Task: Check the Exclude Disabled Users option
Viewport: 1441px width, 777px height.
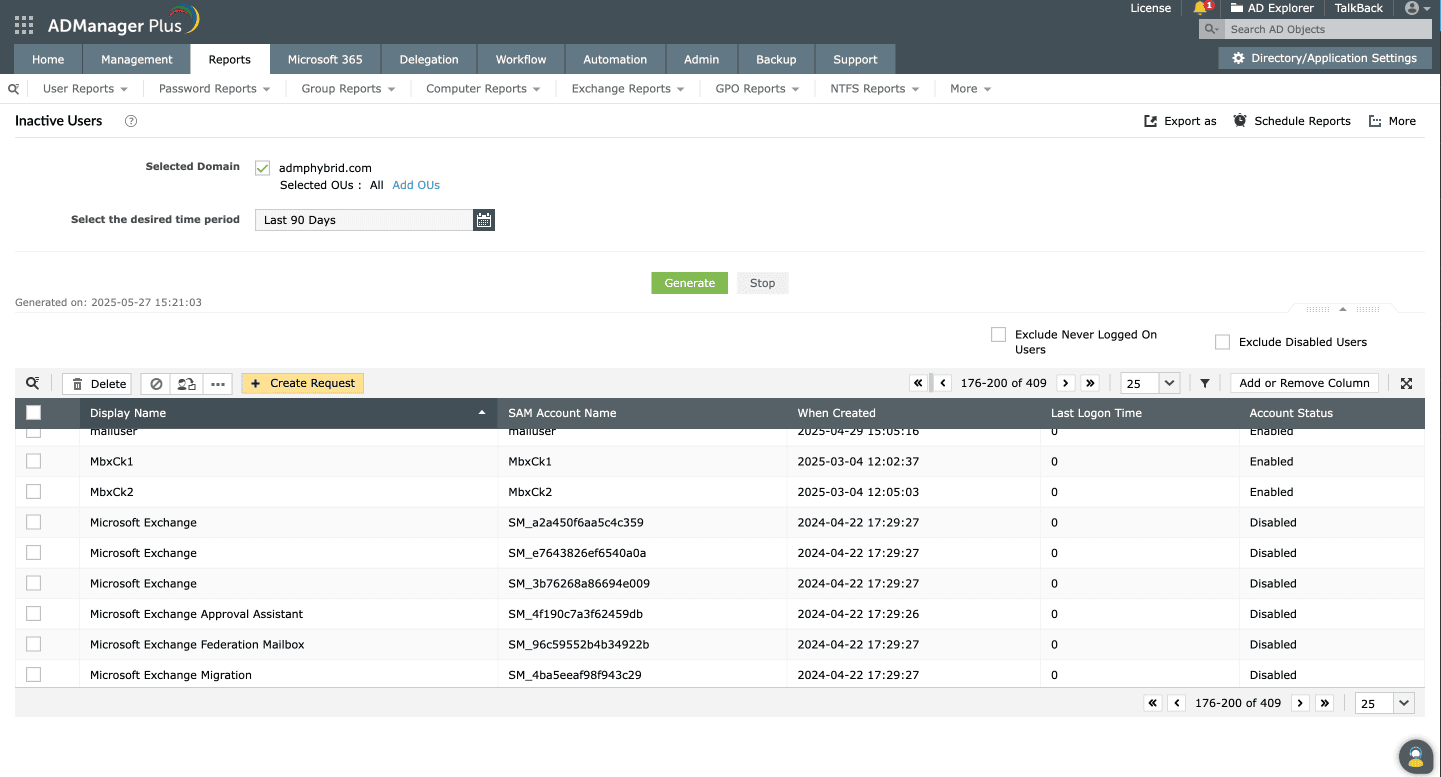Action: [x=1222, y=342]
